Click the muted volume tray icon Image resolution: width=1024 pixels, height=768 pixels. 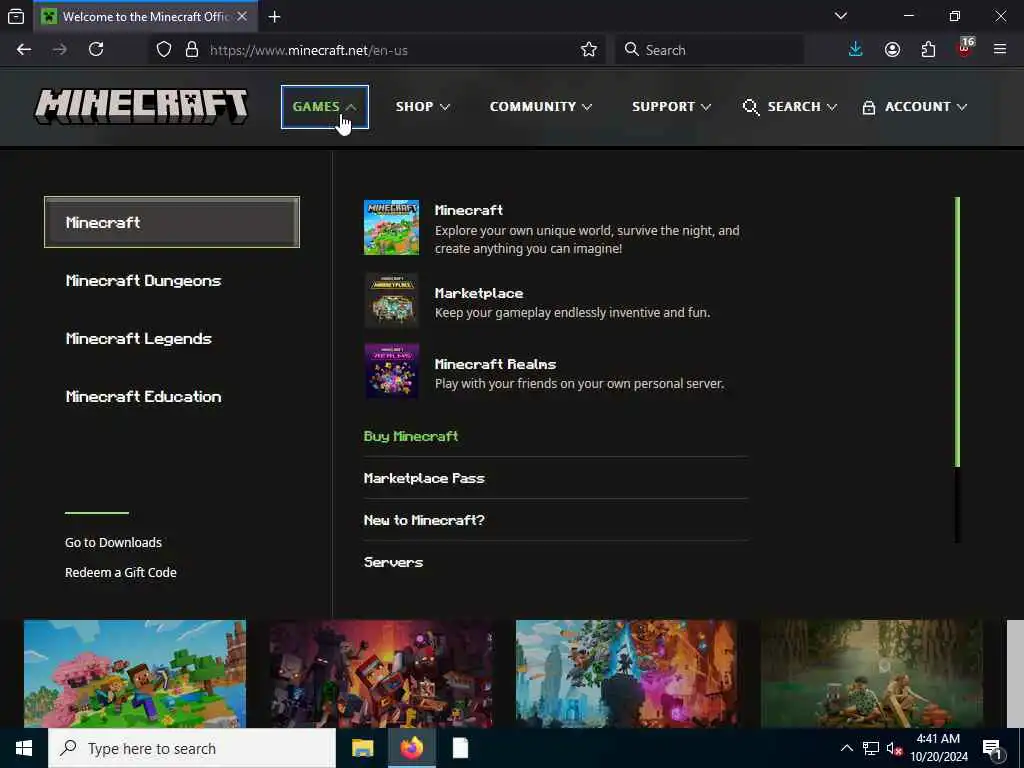coord(894,748)
